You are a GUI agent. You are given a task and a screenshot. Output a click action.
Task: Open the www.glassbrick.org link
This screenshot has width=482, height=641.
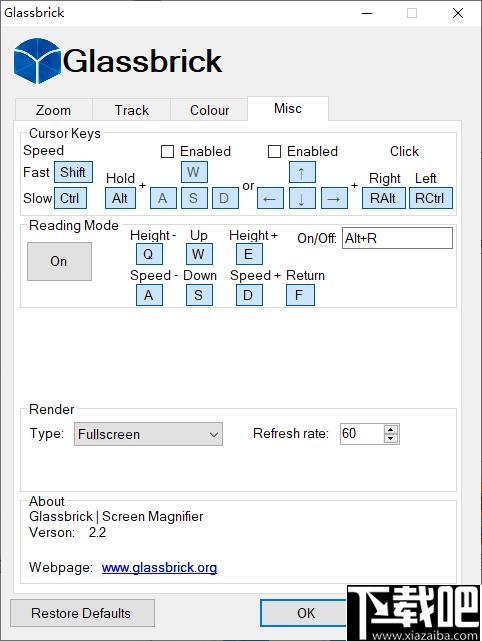click(x=159, y=568)
